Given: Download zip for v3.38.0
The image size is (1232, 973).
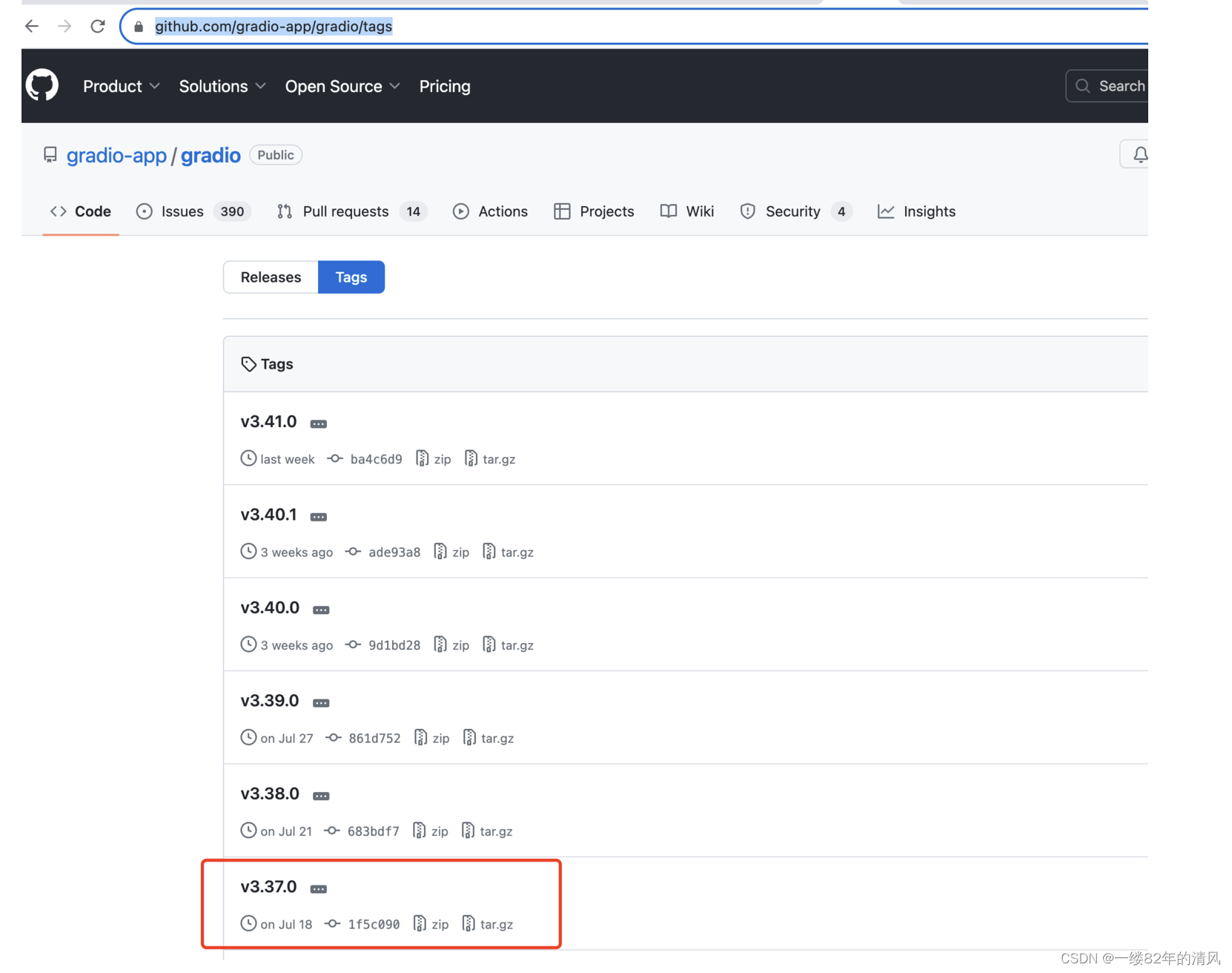Looking at the screenshot, I should tap(431, 831).
